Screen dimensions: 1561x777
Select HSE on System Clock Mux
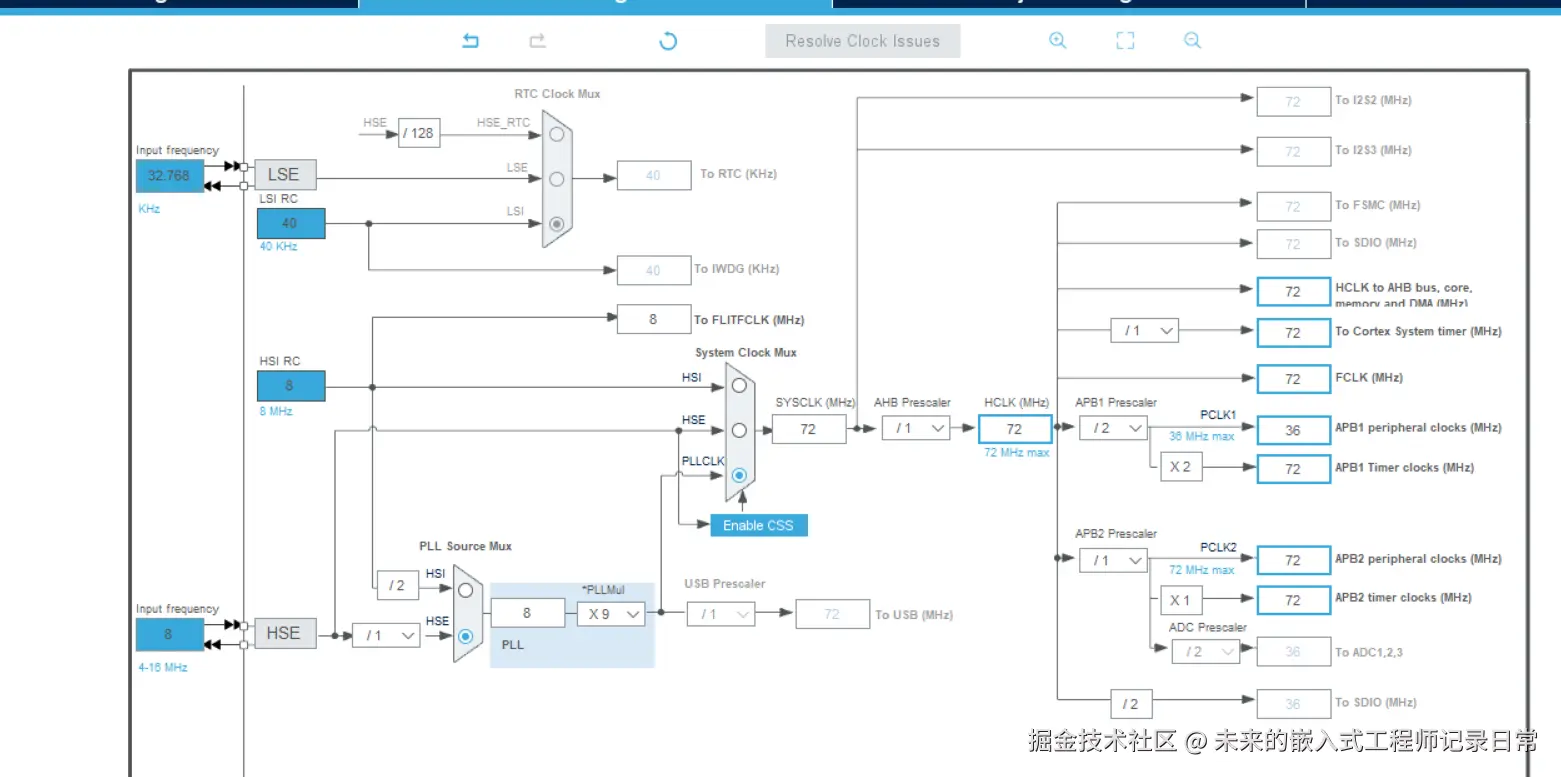click(739, 430)
